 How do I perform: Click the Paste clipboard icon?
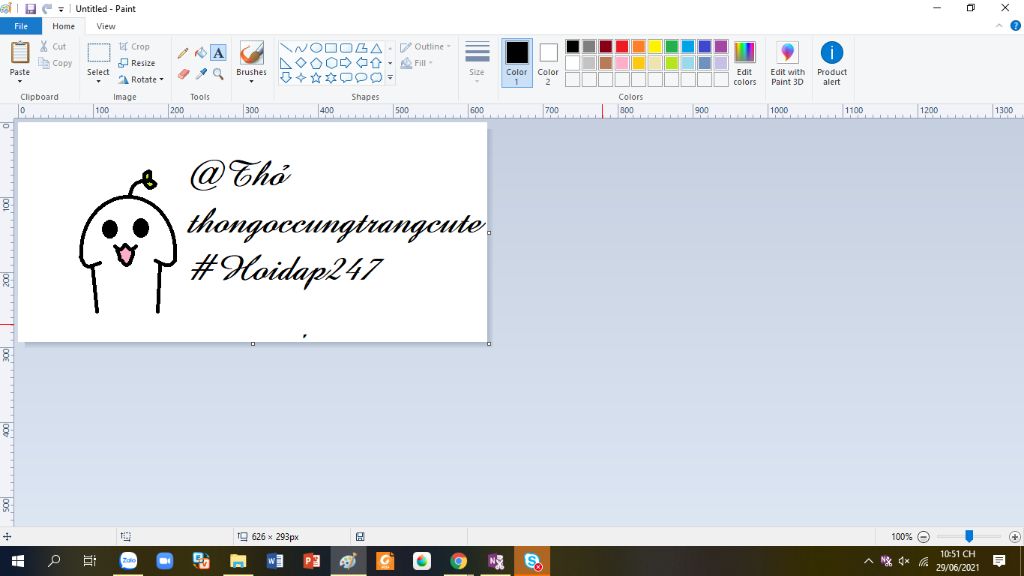[20, 53]
